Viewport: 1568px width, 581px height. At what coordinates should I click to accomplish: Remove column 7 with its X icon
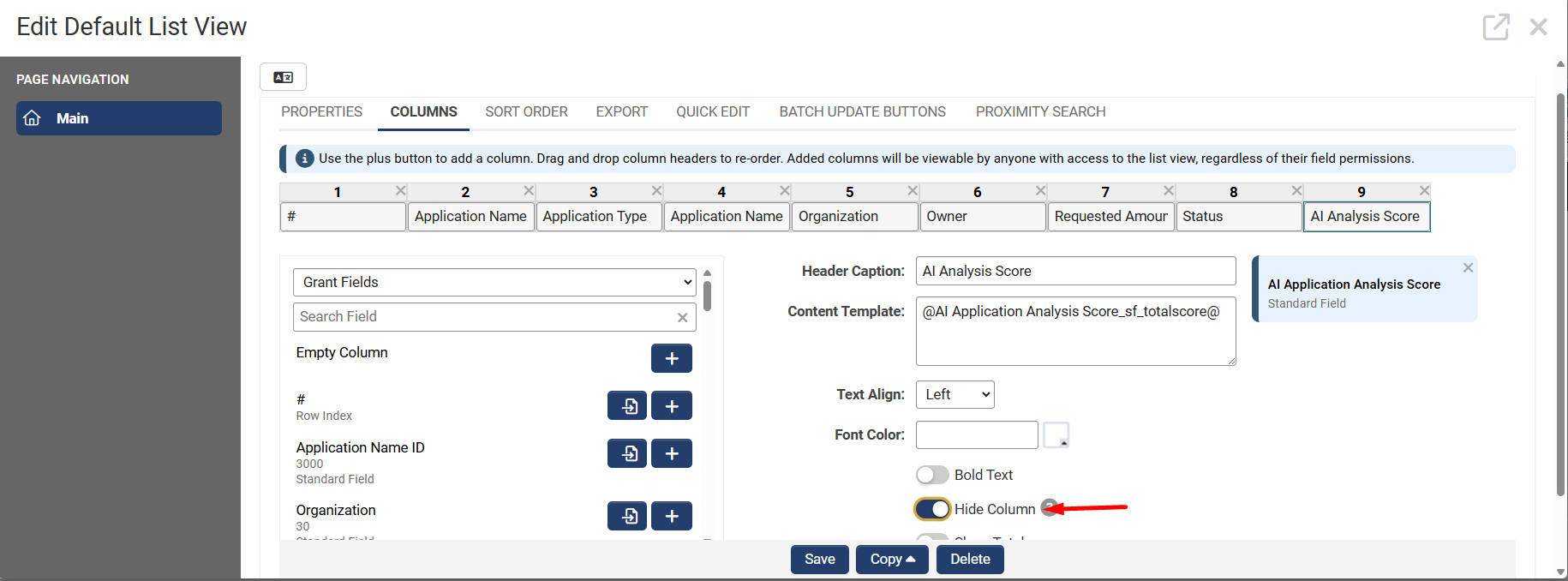(x=1169, y=190)
